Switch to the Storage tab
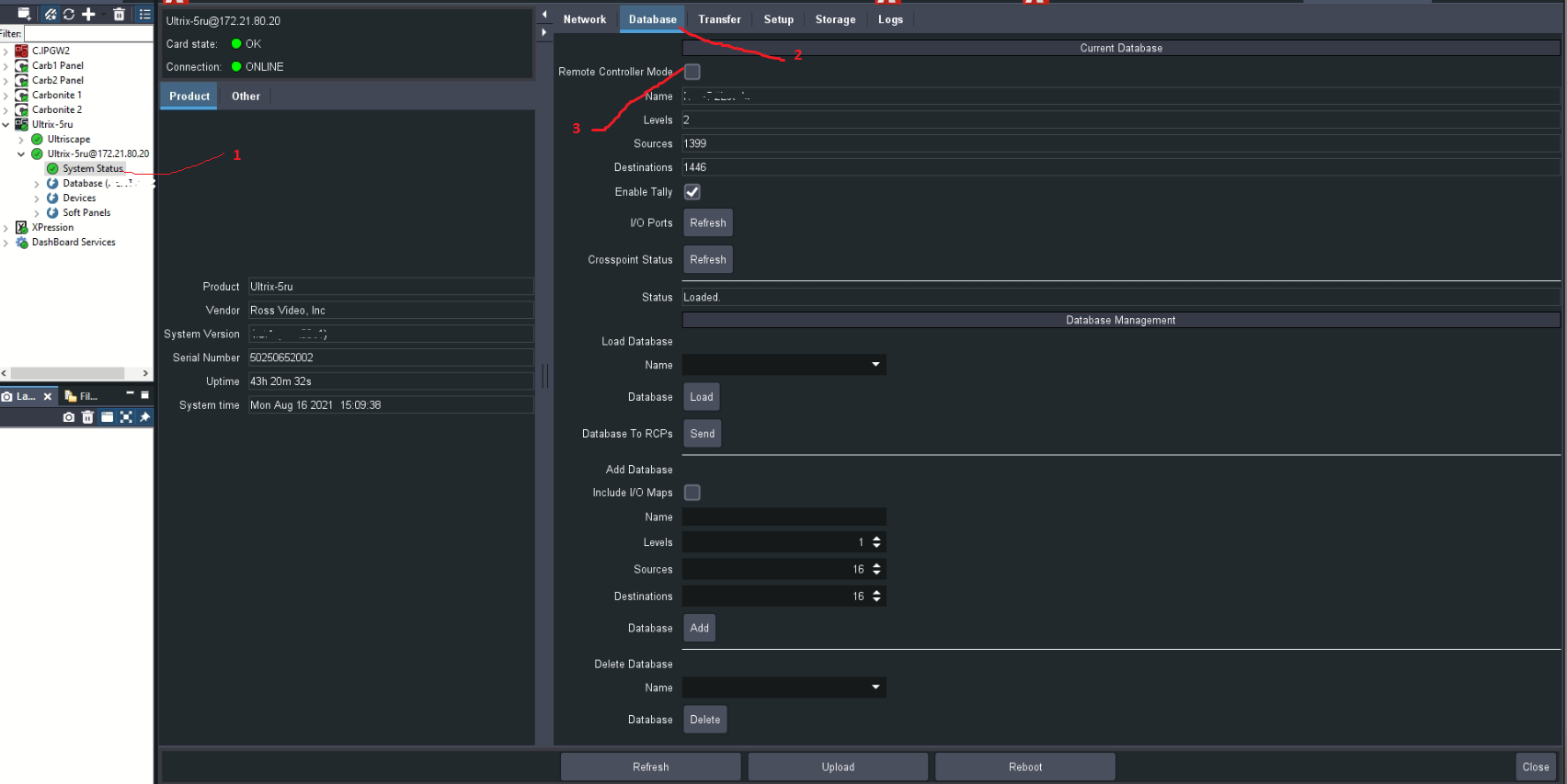1567x784 pixels. pyautogui.click(x=835, y=19)
